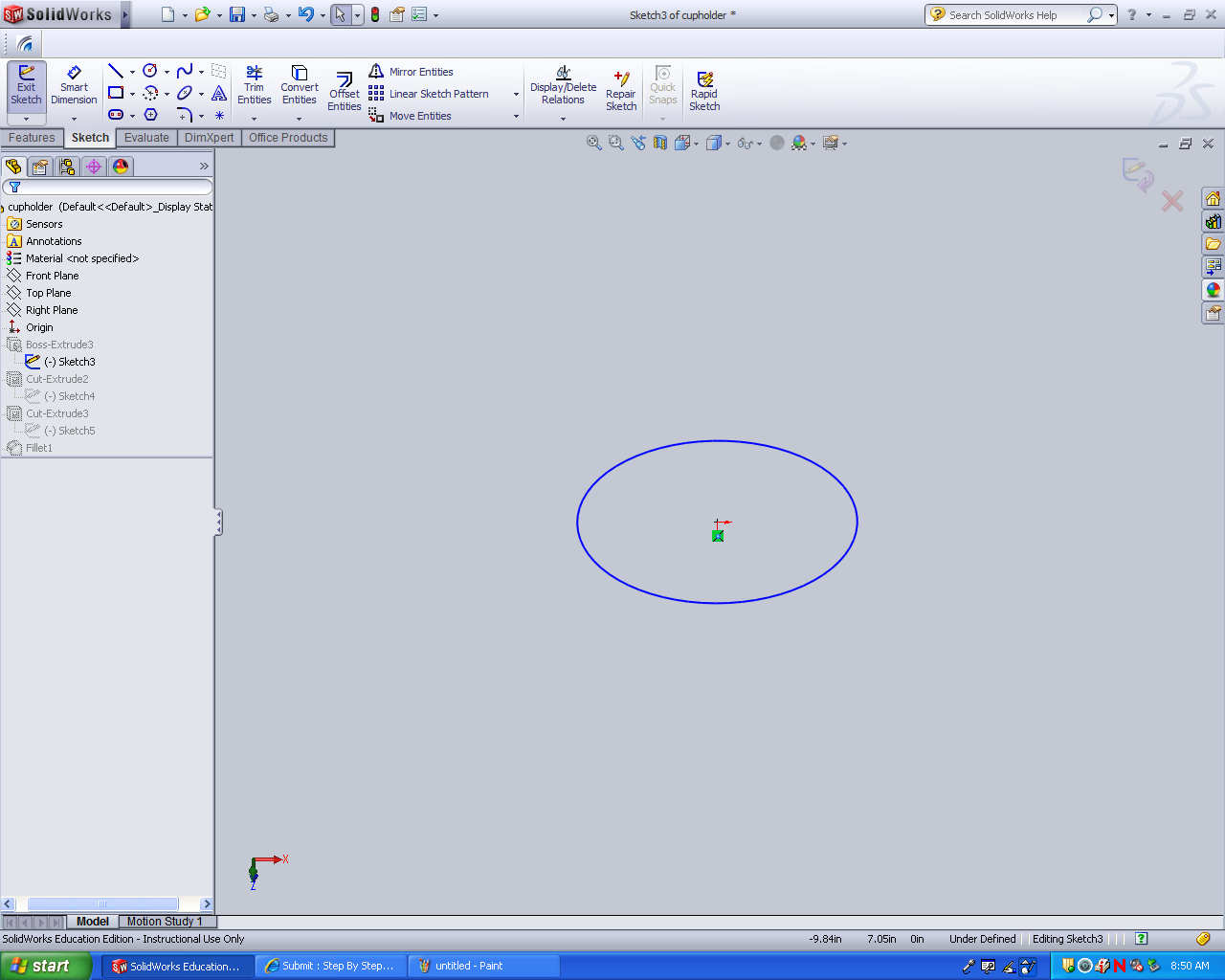Click Move Entities button
The height and width of the screenshot is (980, 1225).
(x=411, y=116)
